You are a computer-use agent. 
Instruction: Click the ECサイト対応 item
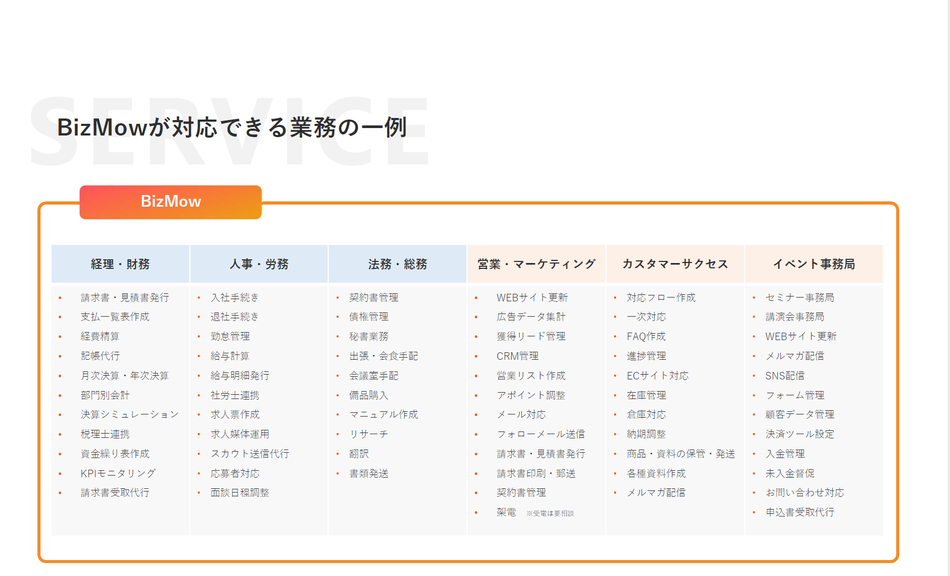(x=657, y=376)
